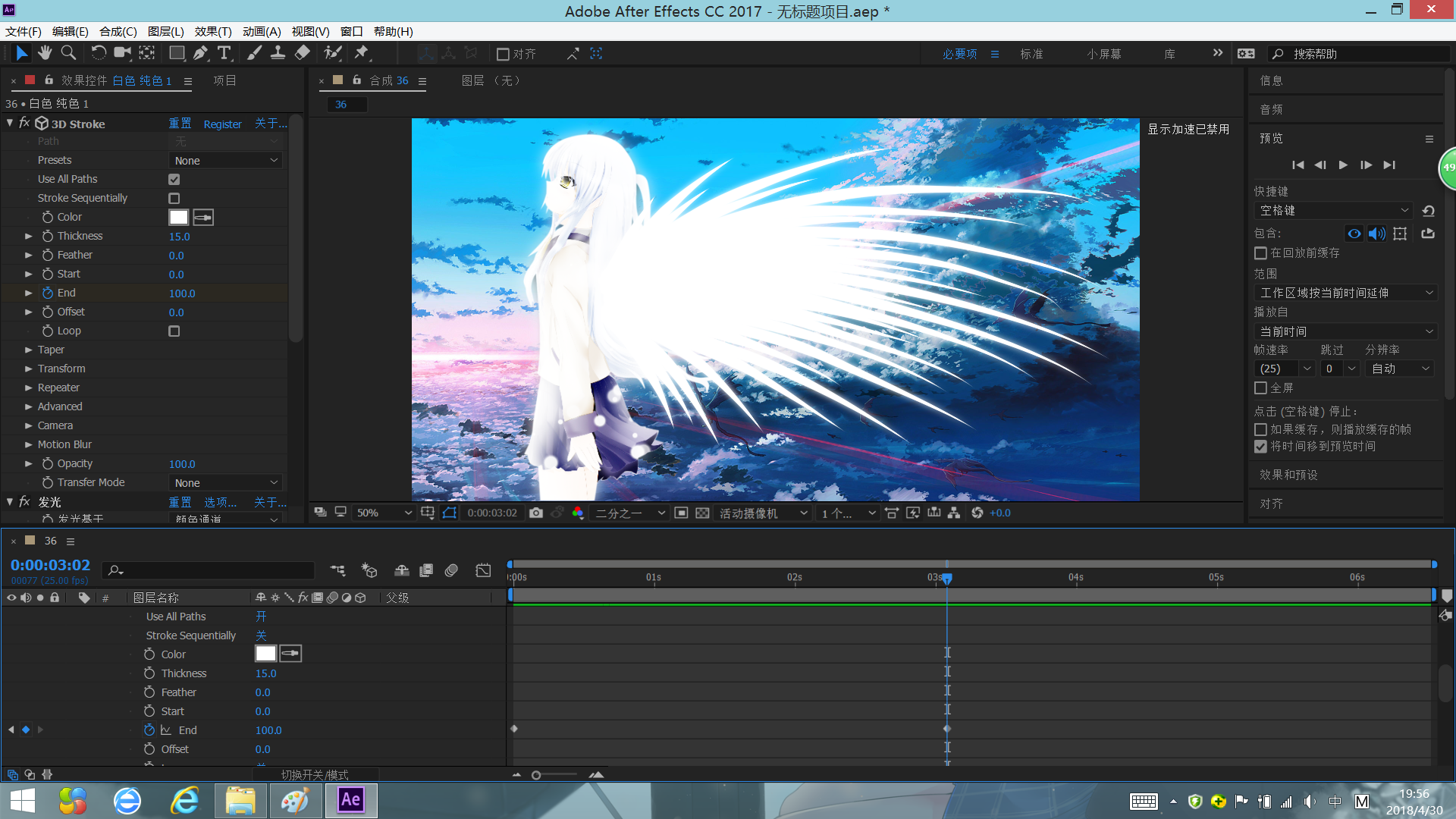
Task: Click the After Effects taskbar icon
Action: coord(351,800)
